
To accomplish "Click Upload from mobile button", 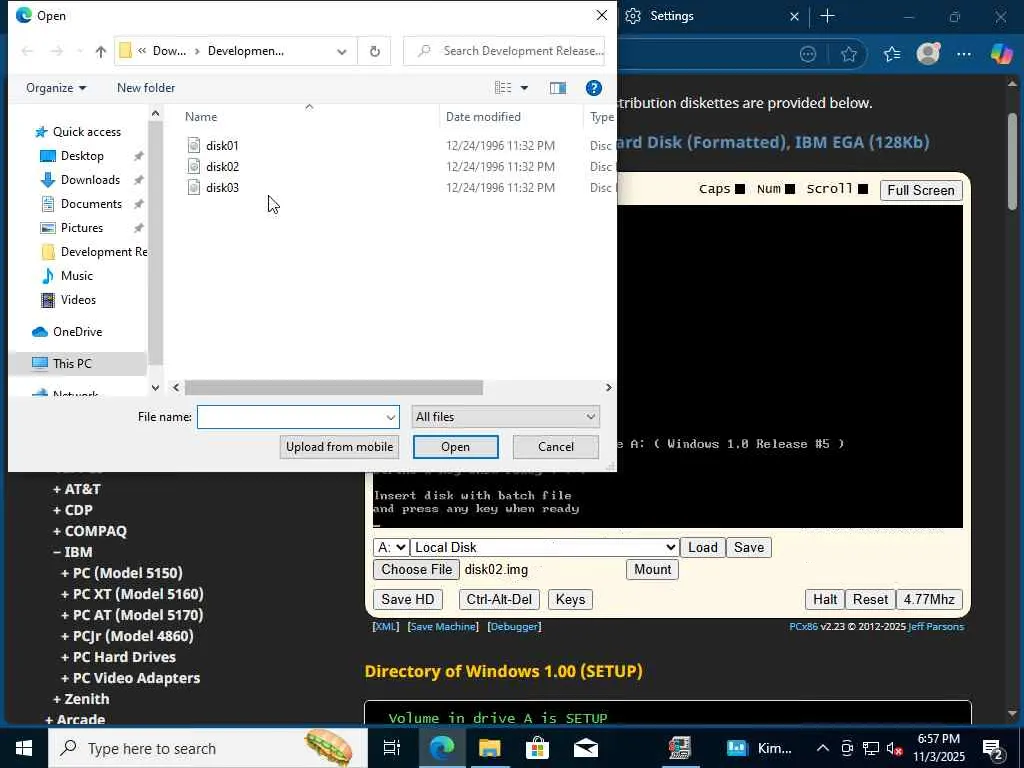I will click(x=339, y=447).
